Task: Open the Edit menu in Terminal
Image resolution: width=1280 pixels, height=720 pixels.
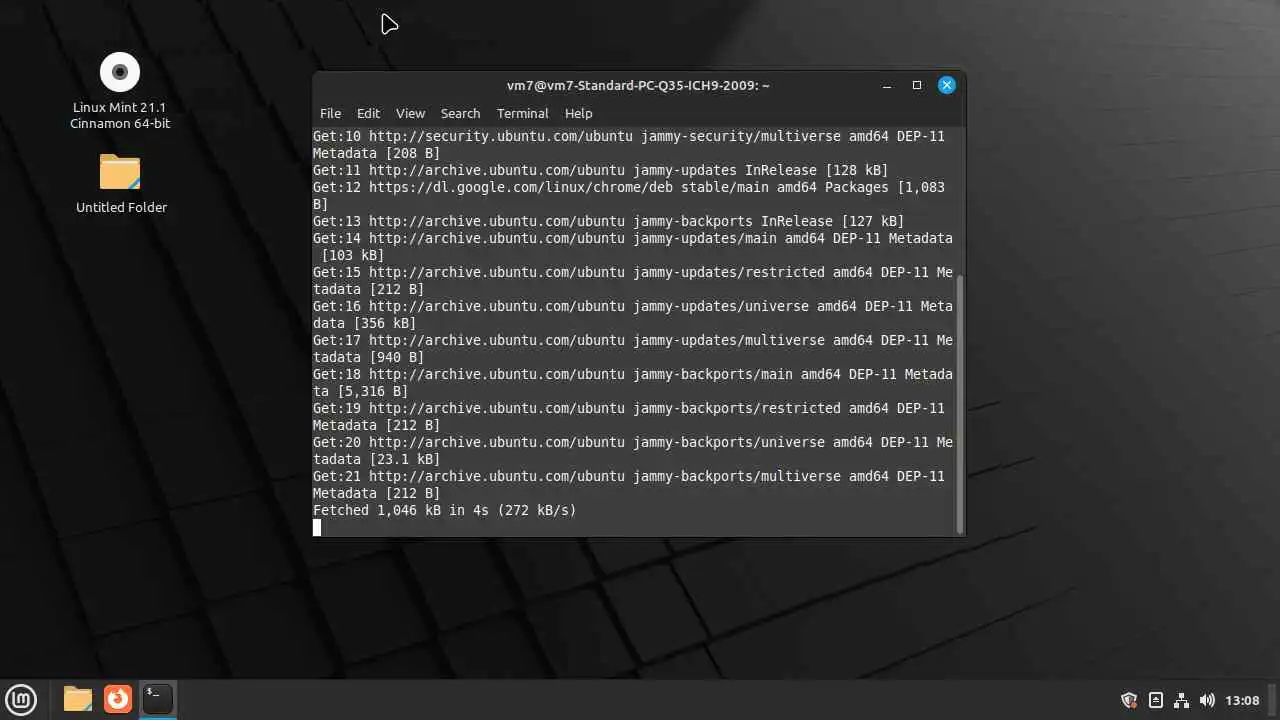Action: point(368,113)
